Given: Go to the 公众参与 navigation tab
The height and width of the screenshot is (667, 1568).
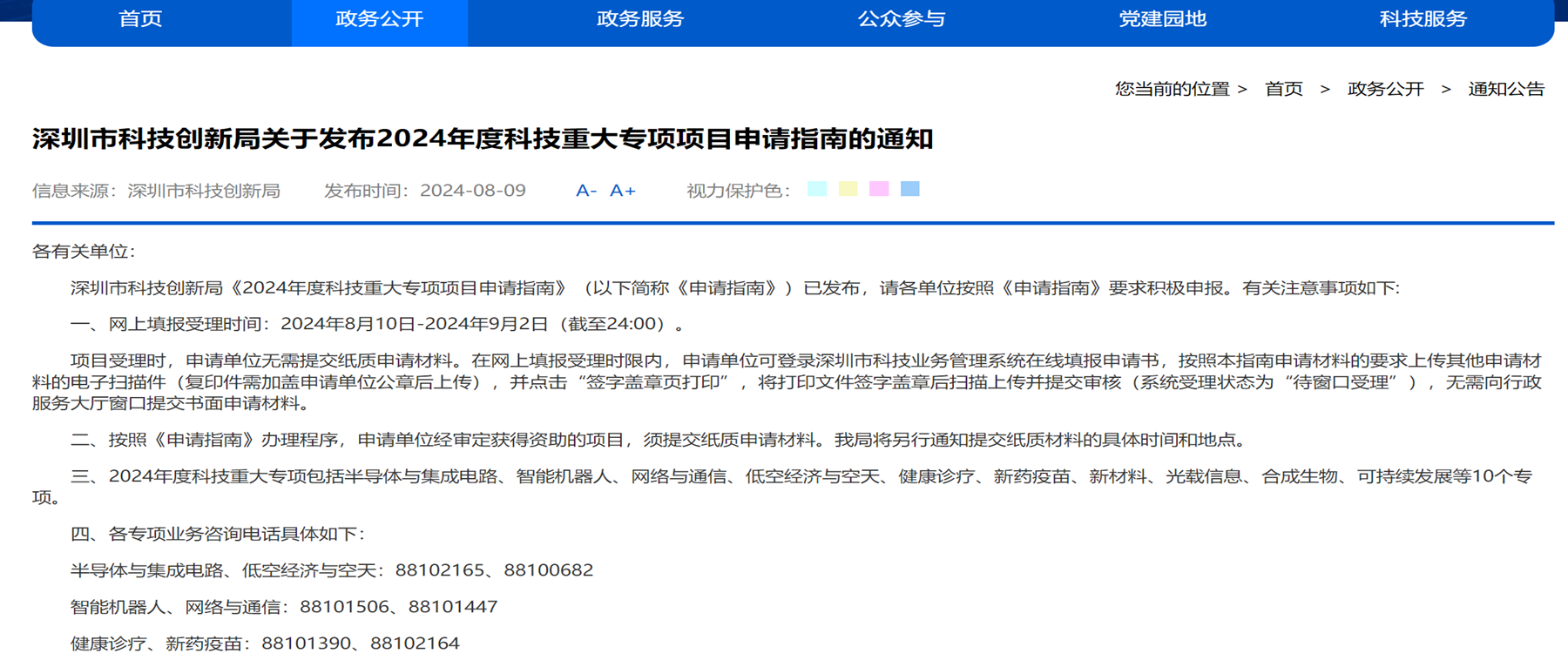Looking at the screenshot, I should 901,19.
